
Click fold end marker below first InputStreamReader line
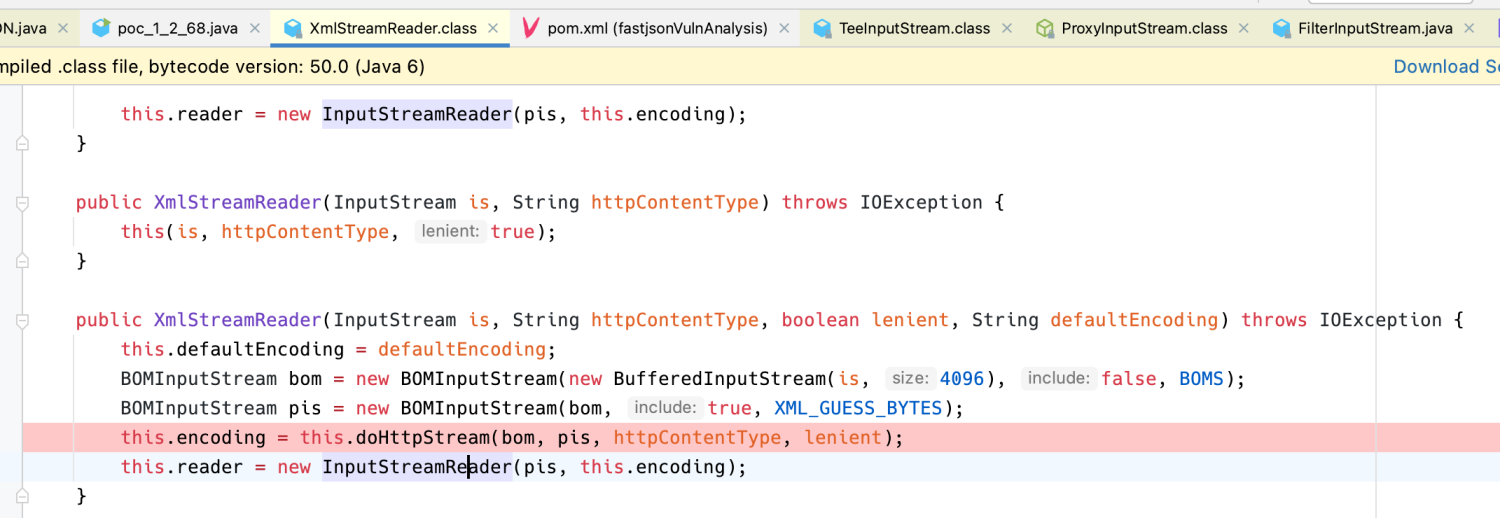click(22, 143)
